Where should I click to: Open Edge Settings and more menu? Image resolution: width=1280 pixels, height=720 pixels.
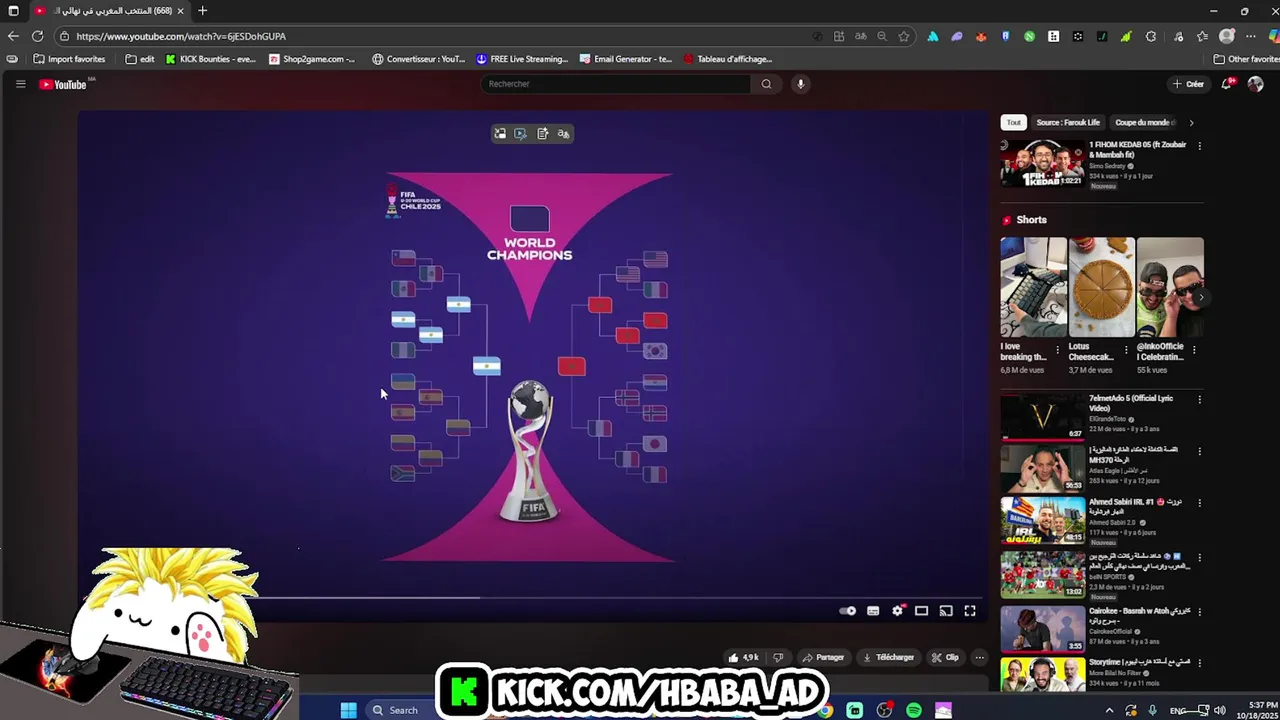click(1250, 36)
